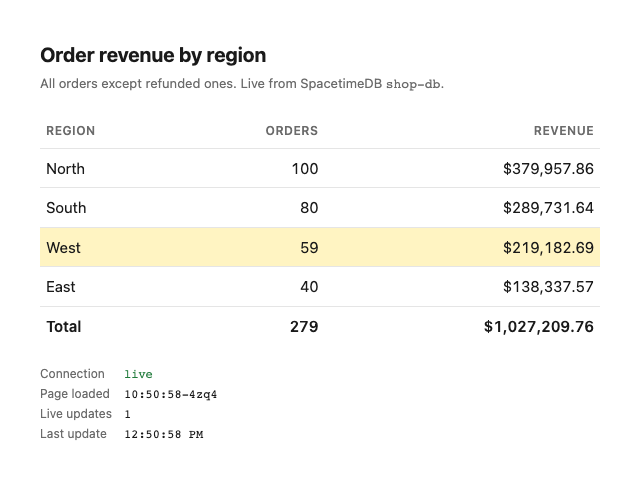Select the East region cell
The width and height of the screenshot is (640, 480).
point(61,287)
